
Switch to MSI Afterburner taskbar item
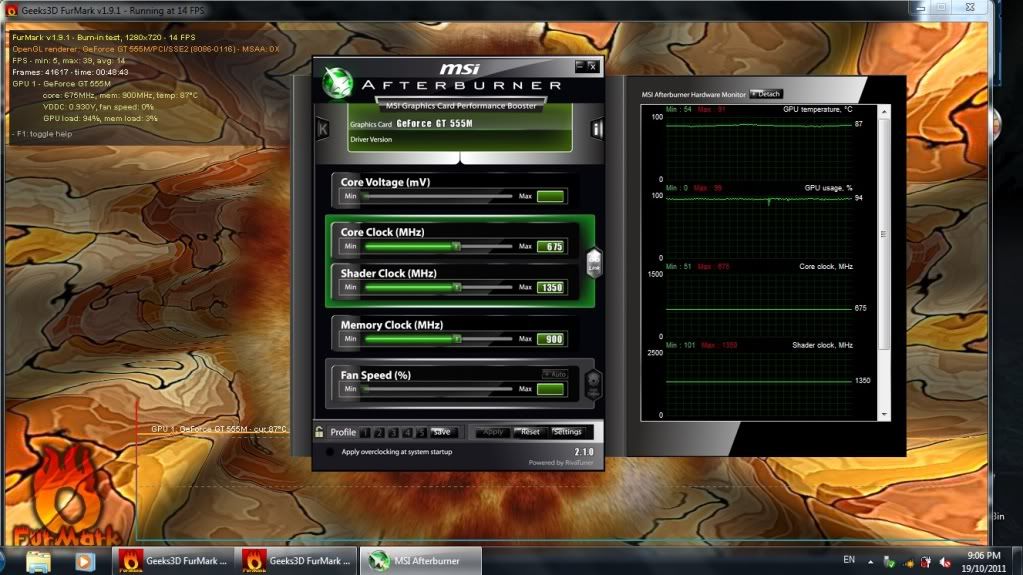click(x=420, y=561)
